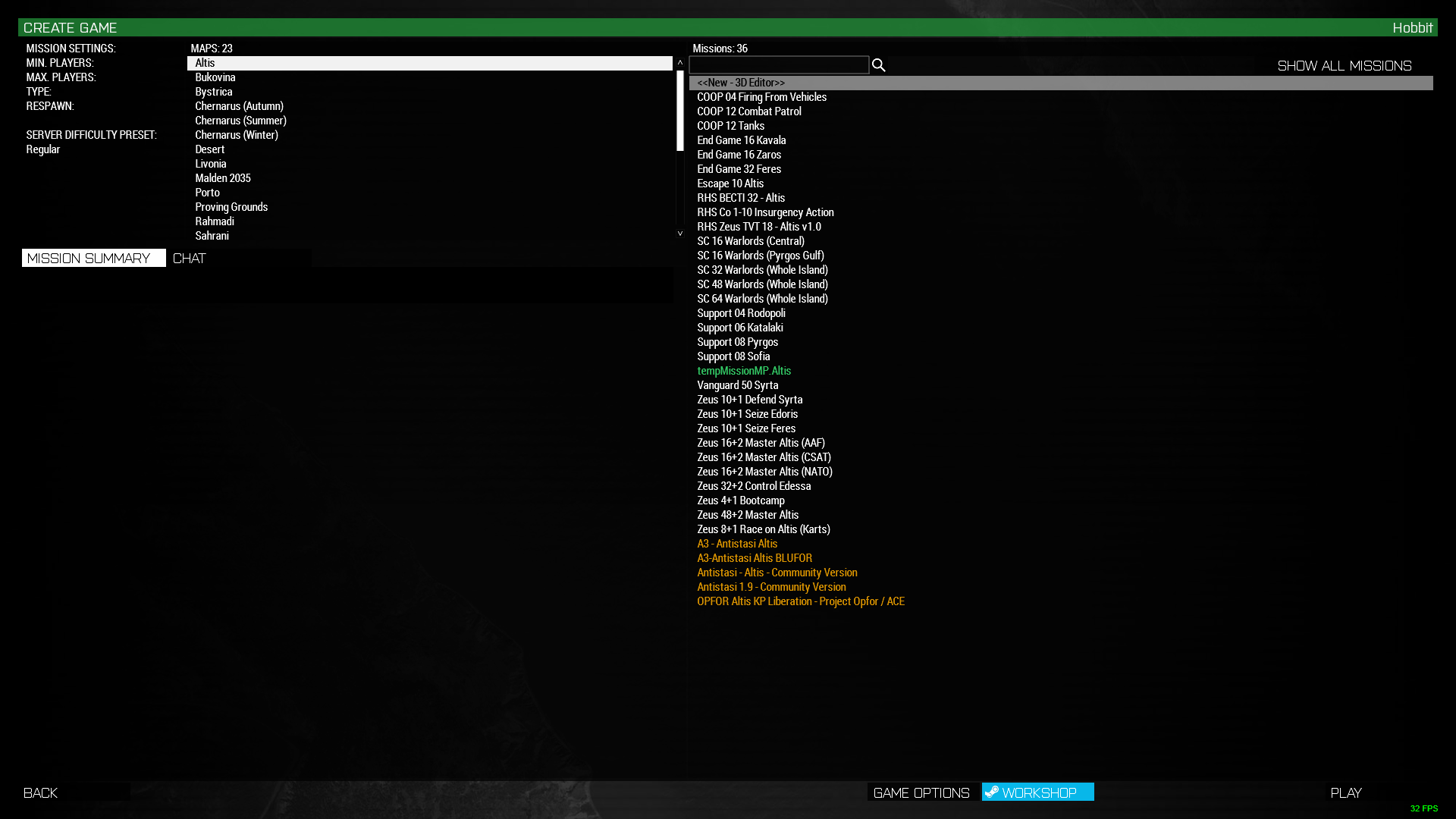
Task: Choose OPFOR Altis KP Liberation mission
Action: click(800, 601)
